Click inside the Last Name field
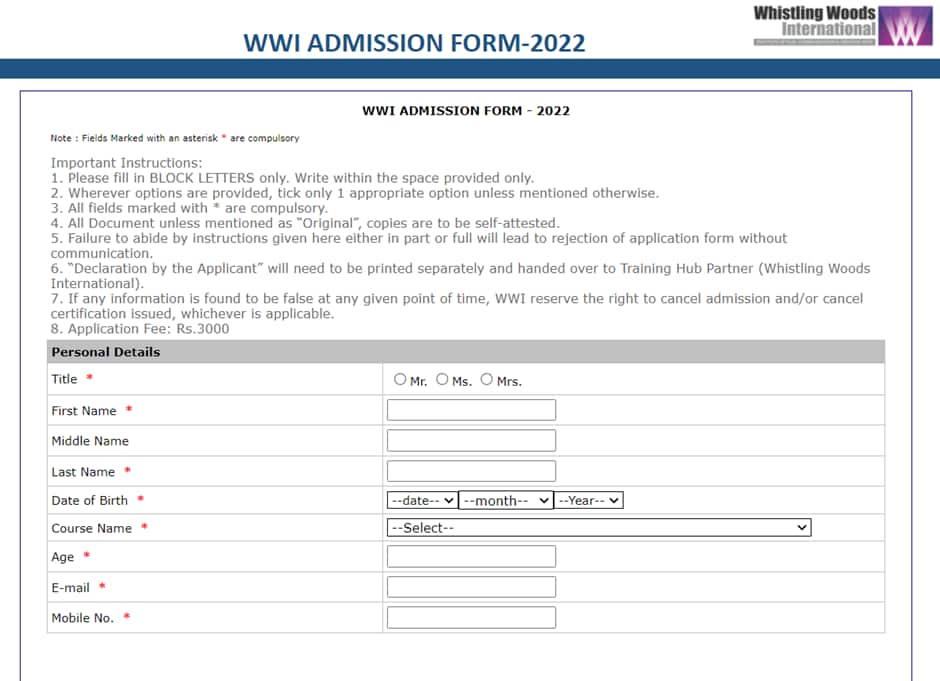The height and width of the screenshot is (681, 940). coord(470,470)
